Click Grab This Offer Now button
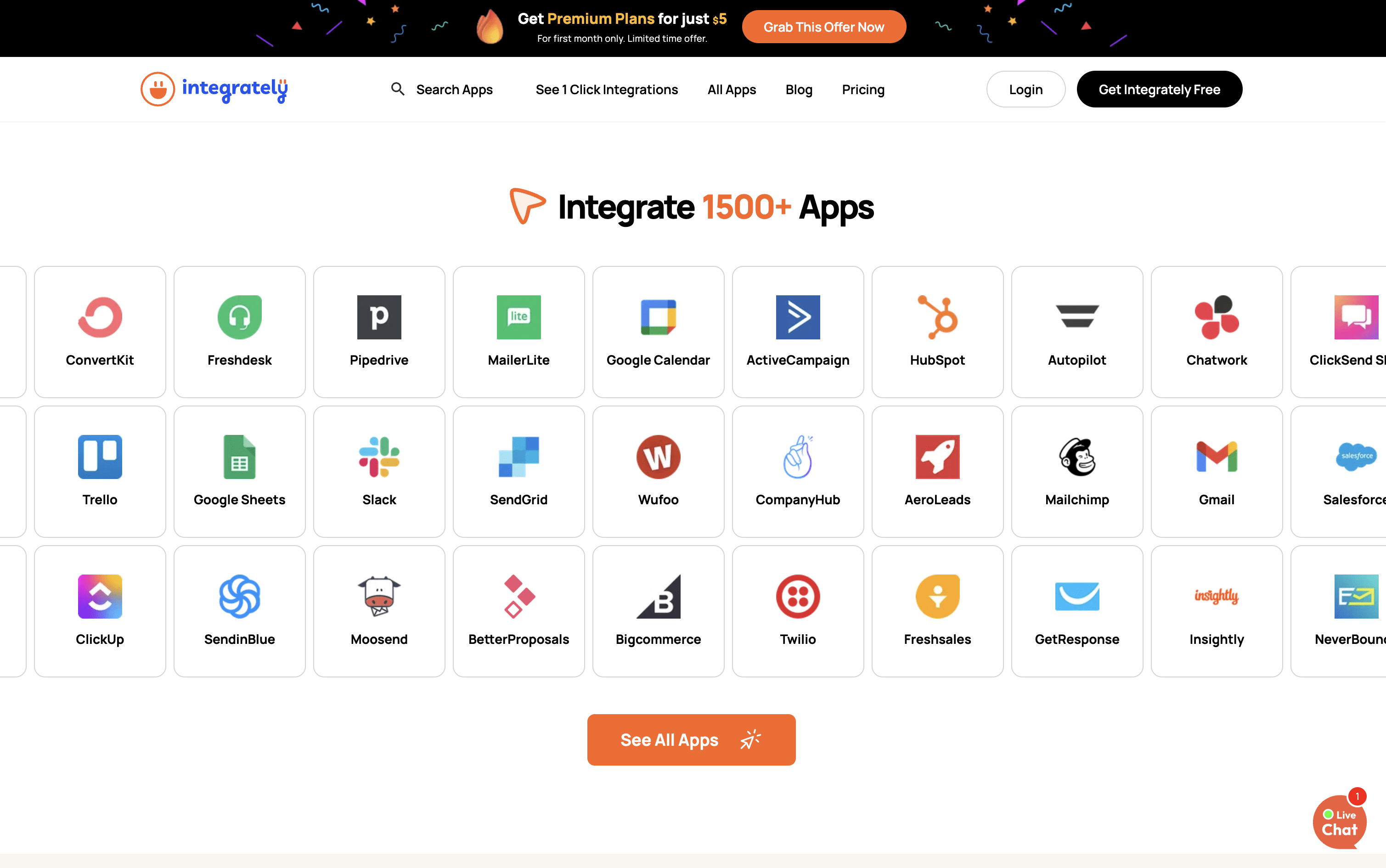 tap(823, 27)
